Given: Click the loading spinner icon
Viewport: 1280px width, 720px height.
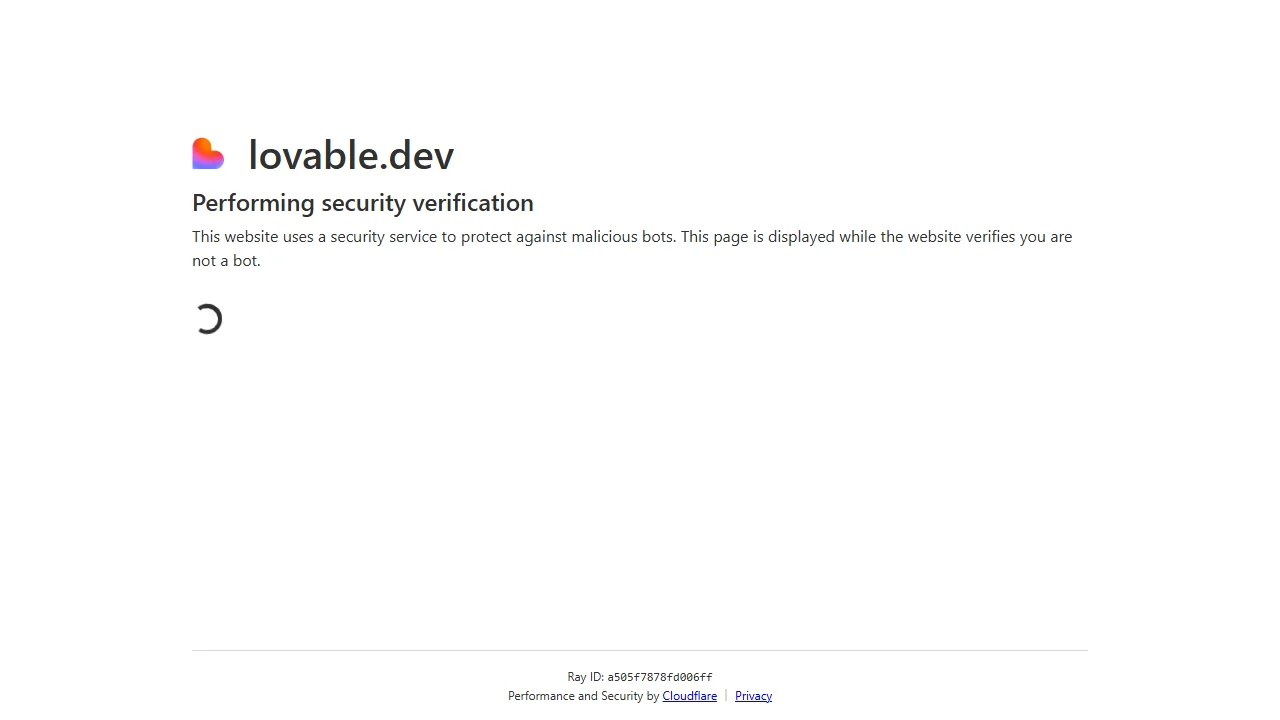Looking at the screenshot, I should pos(208,319).
